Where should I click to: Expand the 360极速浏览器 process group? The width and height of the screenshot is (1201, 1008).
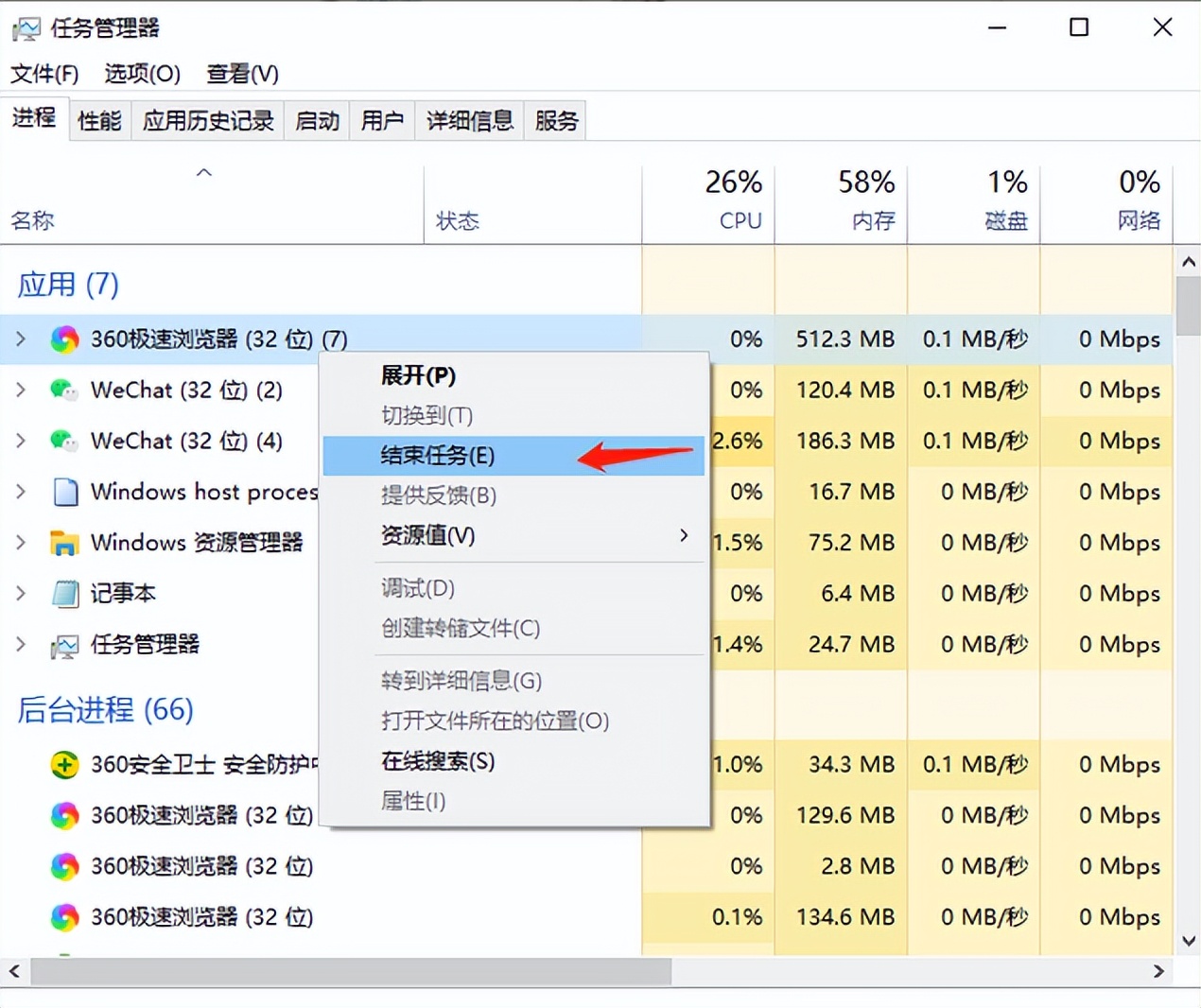(x=21, y=339)
